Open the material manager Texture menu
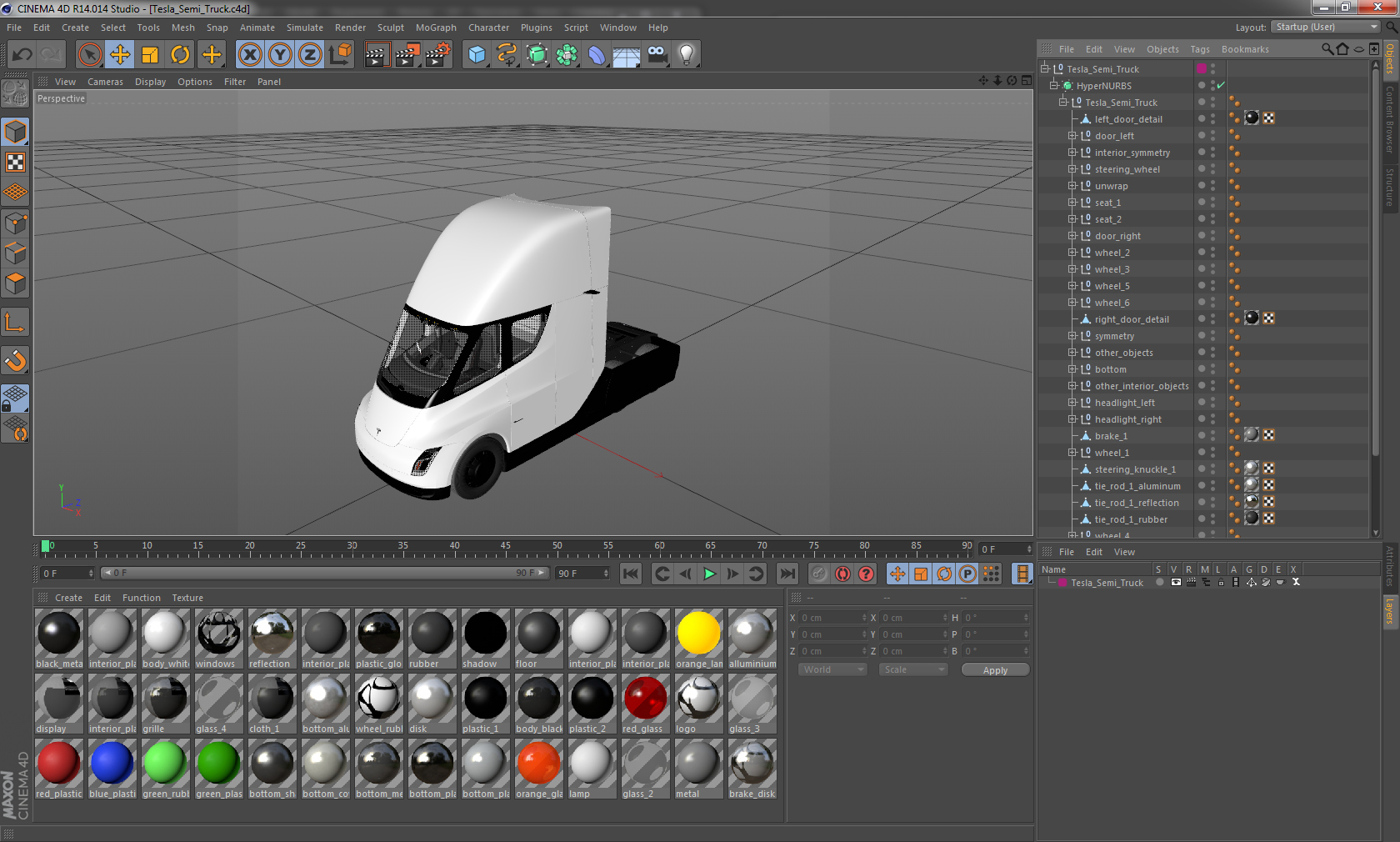This screenshot has height=842, width=1400. pyautogui.click(x=187, y=598)
